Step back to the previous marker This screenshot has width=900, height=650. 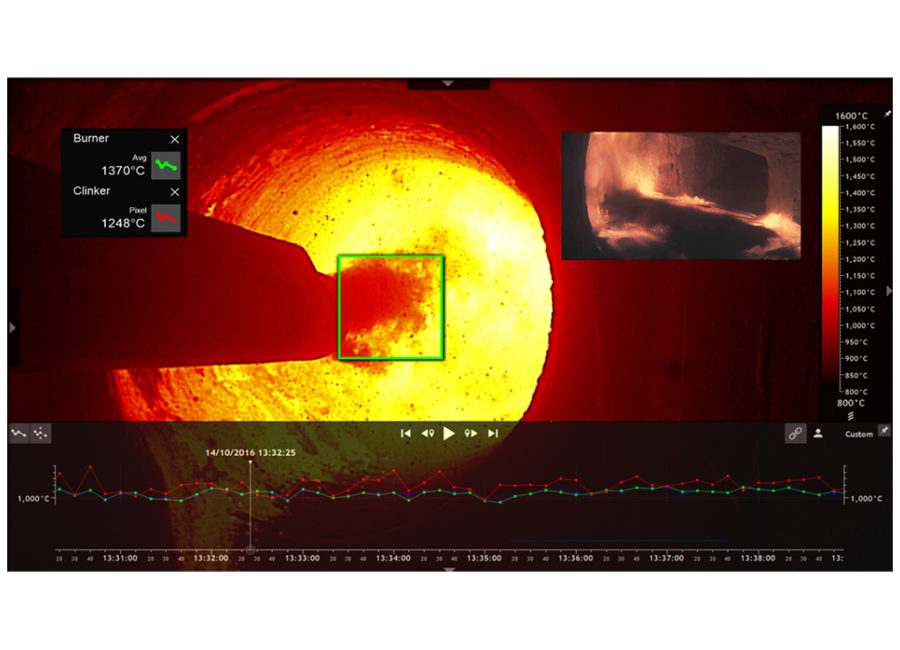coord(427,433)
